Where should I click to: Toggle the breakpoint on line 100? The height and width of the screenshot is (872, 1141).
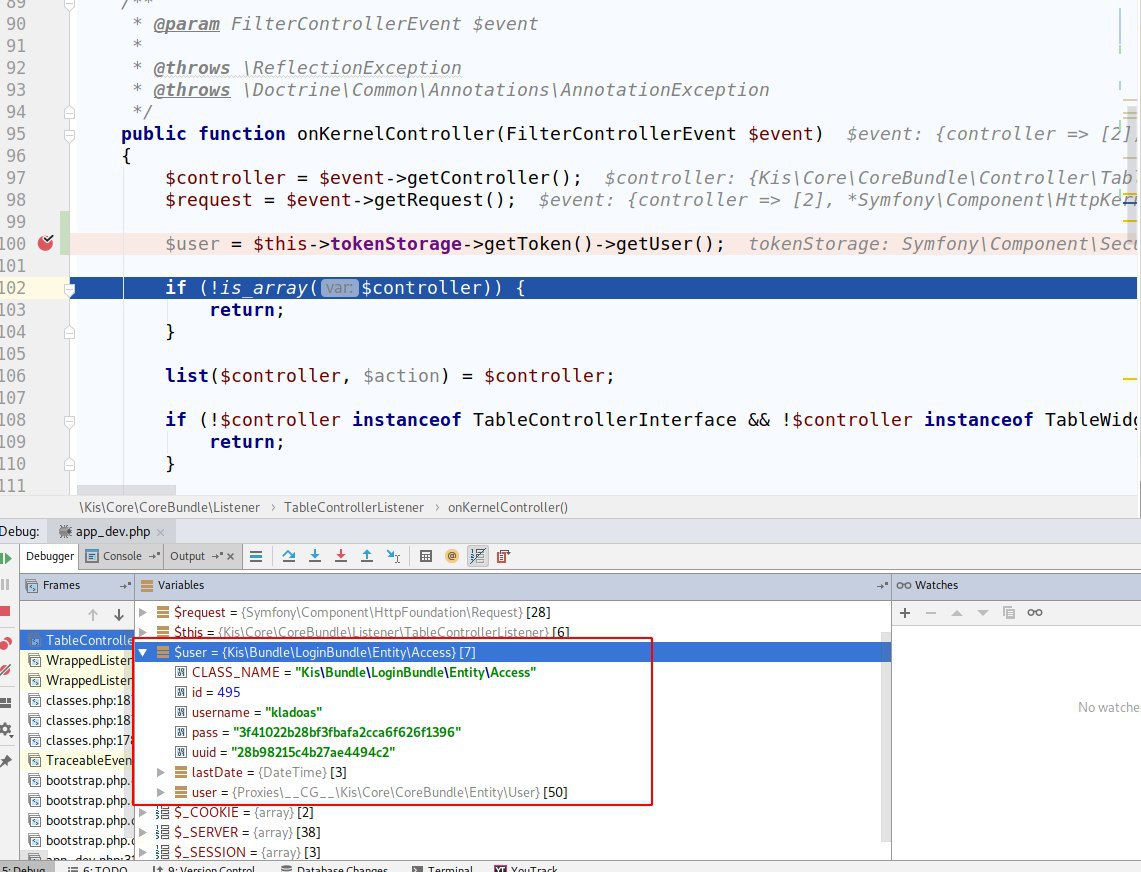[45, 243]
